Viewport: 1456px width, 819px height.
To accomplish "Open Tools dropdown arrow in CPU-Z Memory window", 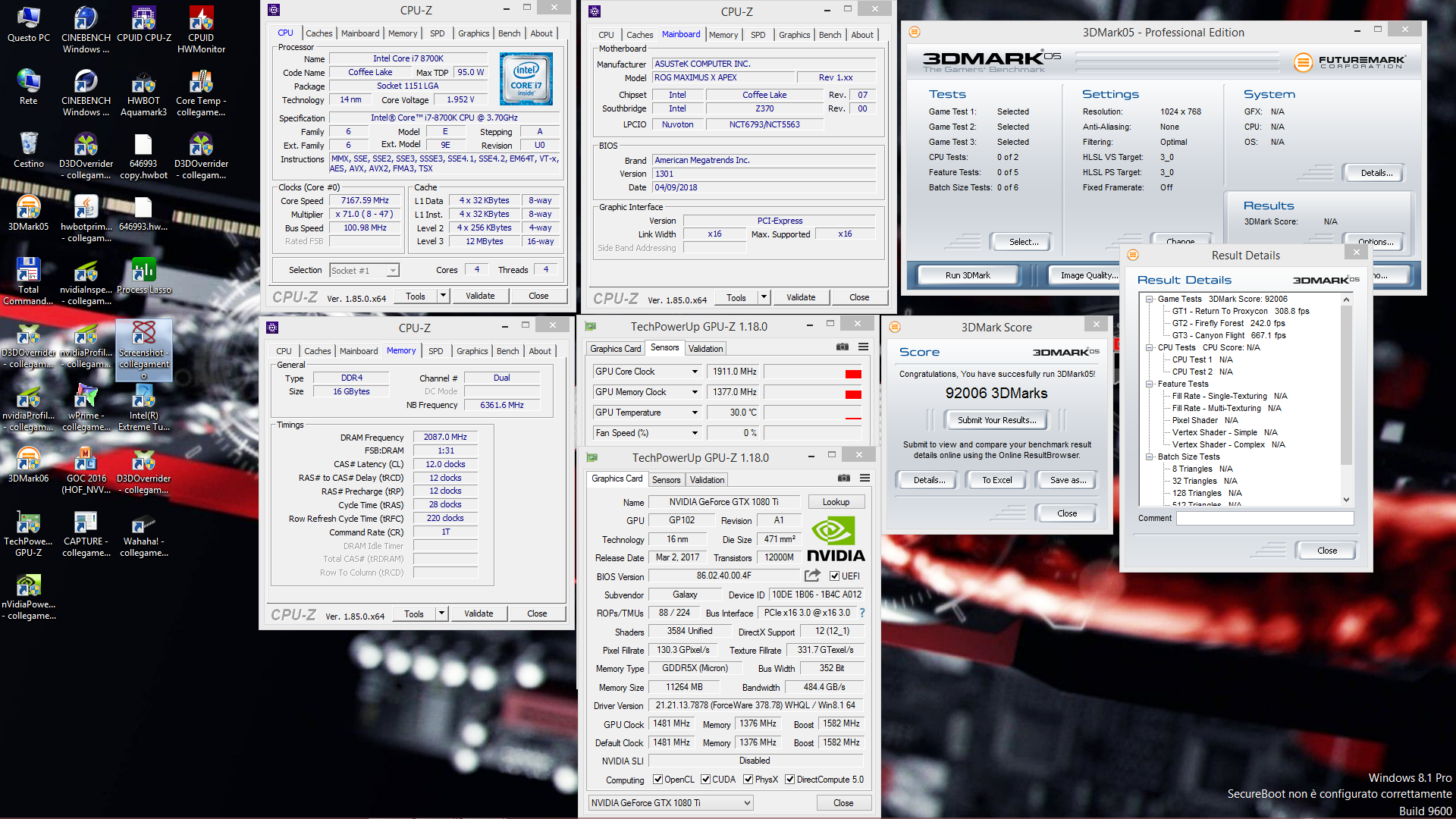I will (441, 613).
